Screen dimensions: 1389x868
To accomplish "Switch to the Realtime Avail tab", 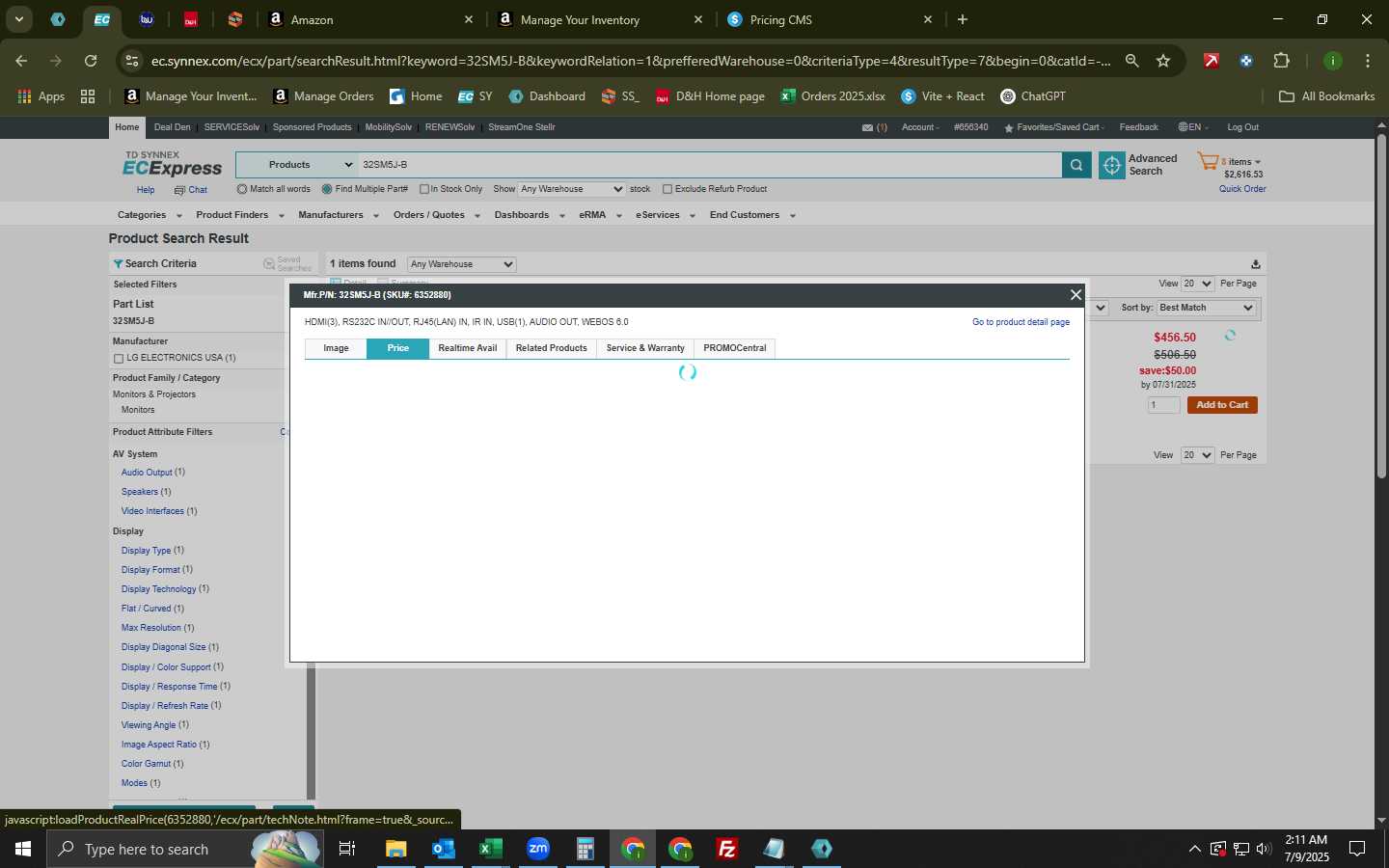I will coord(468,348).
